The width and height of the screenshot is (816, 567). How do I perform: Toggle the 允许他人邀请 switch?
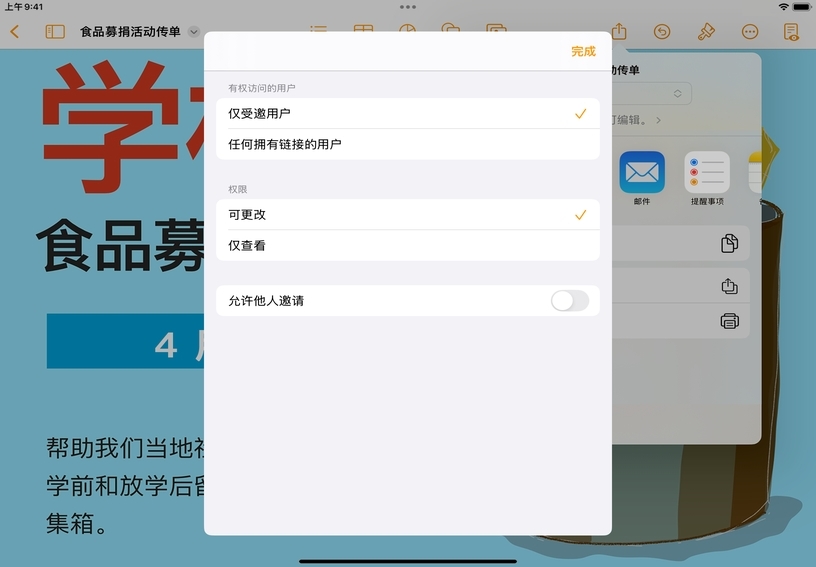click(570, 300)
